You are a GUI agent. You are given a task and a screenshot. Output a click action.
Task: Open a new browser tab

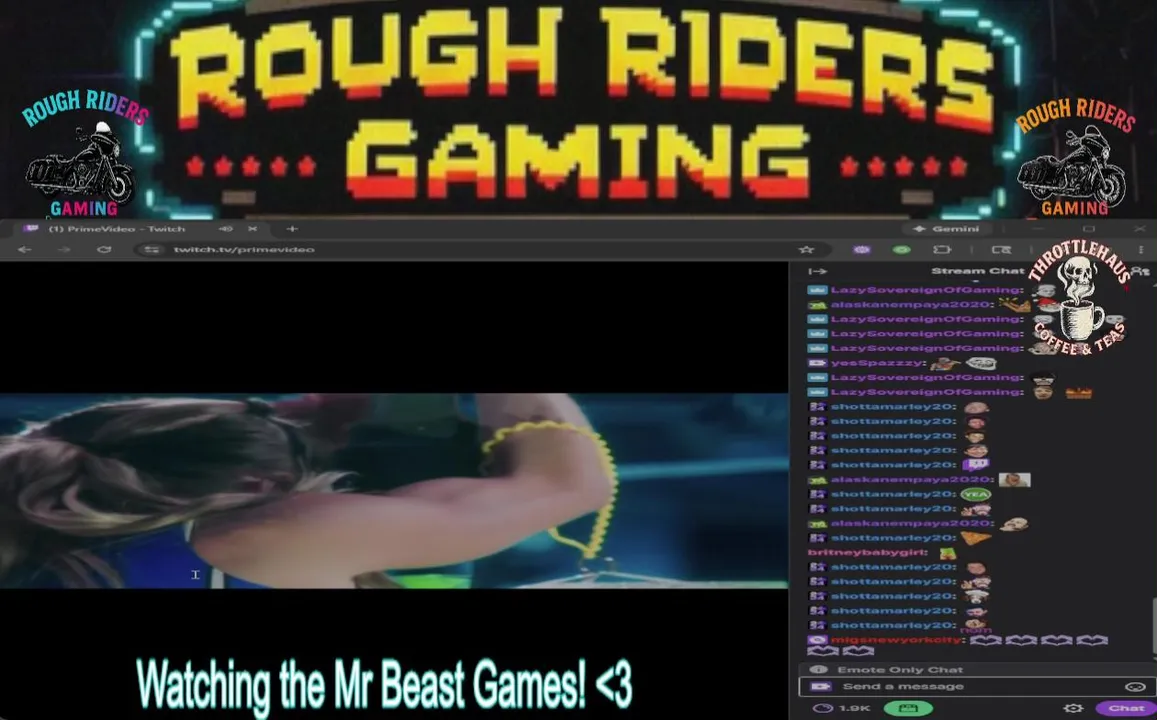click(x=292, y=229)
